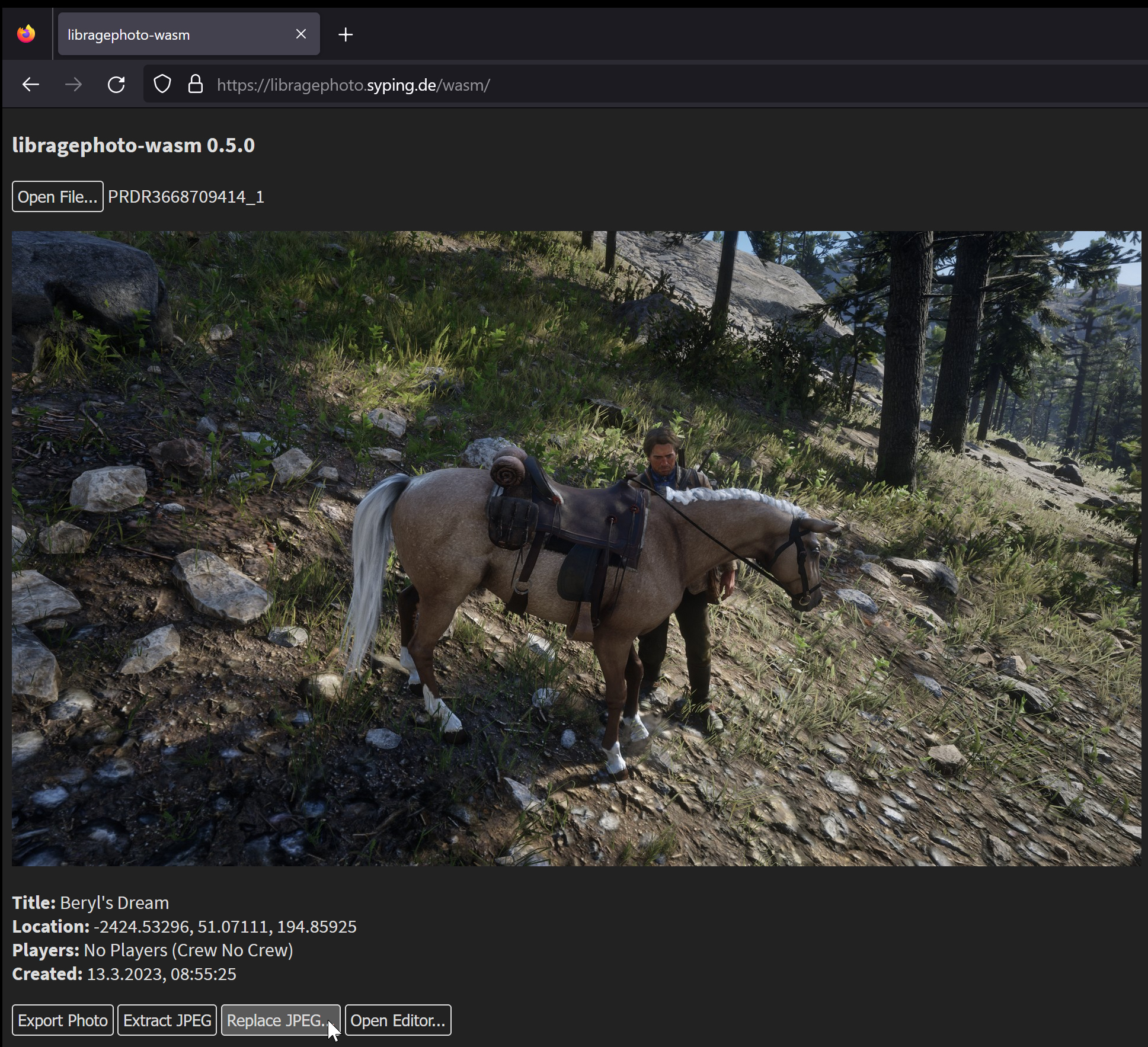Viewport: 1148px width, 1047px height.
Task: Show site security via padlock icon
Action: (196, 85)
